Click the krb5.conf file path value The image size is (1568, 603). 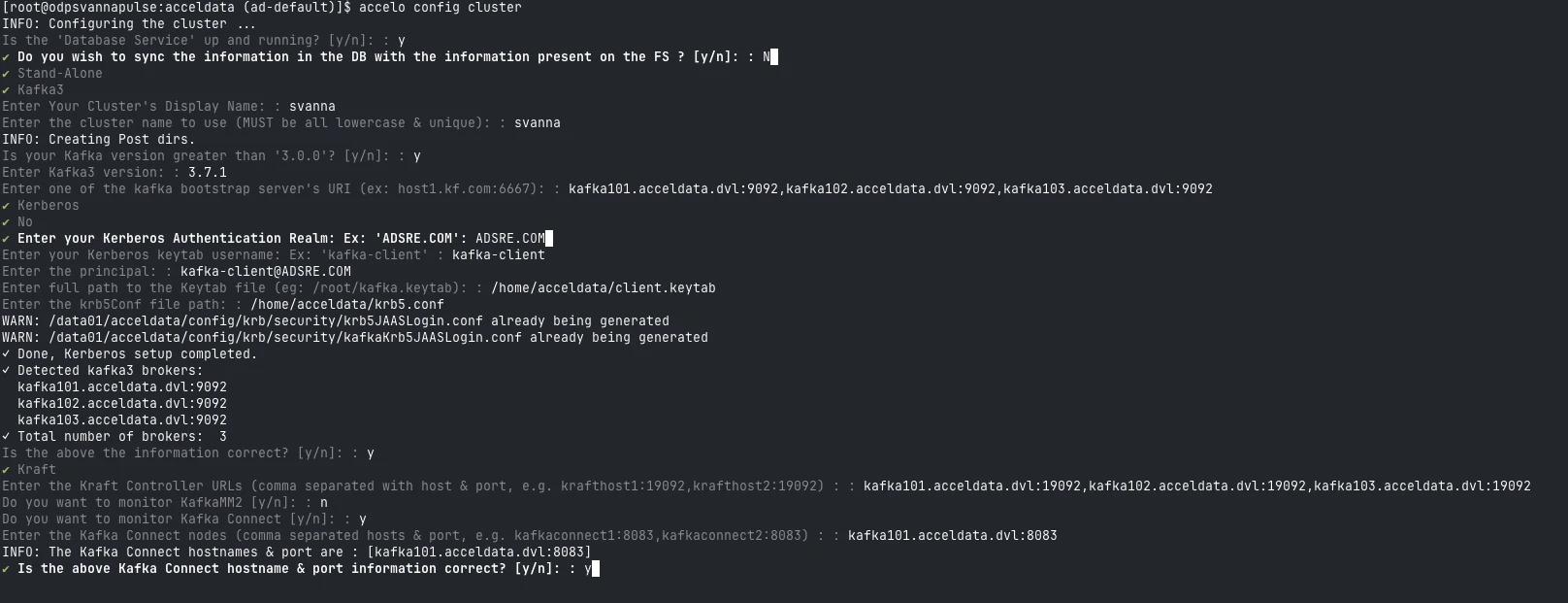pos(346,305)
